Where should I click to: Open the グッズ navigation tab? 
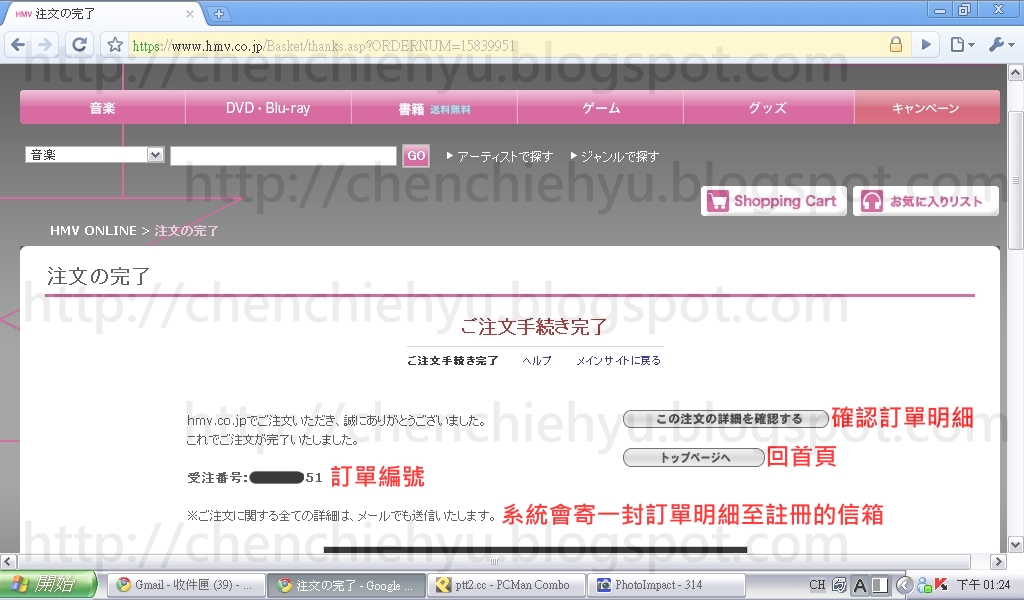coord(768,108)
